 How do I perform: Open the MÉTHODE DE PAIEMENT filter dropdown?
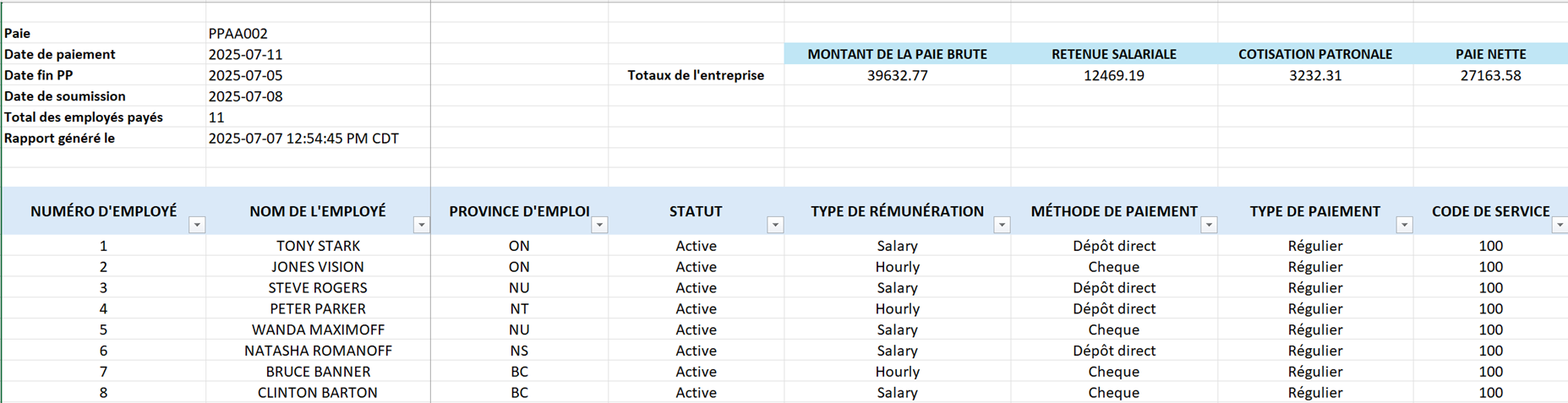1209,225
